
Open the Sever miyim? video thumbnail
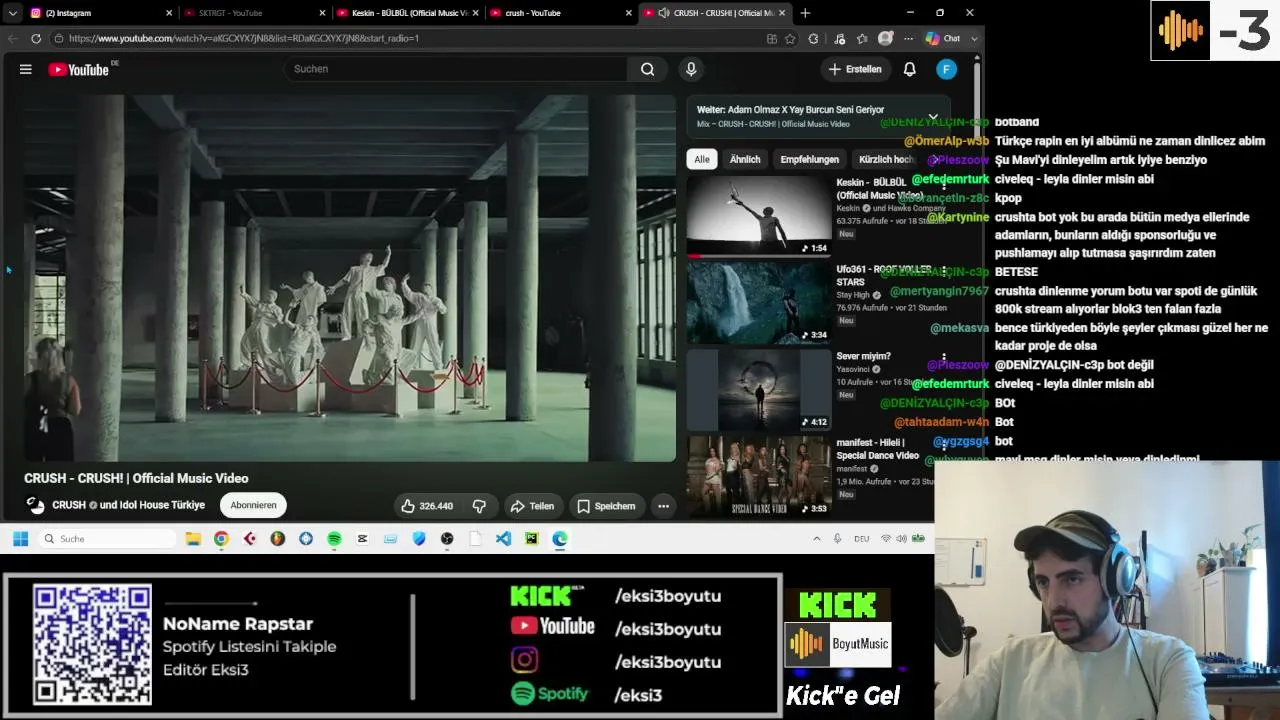point(759,389)
